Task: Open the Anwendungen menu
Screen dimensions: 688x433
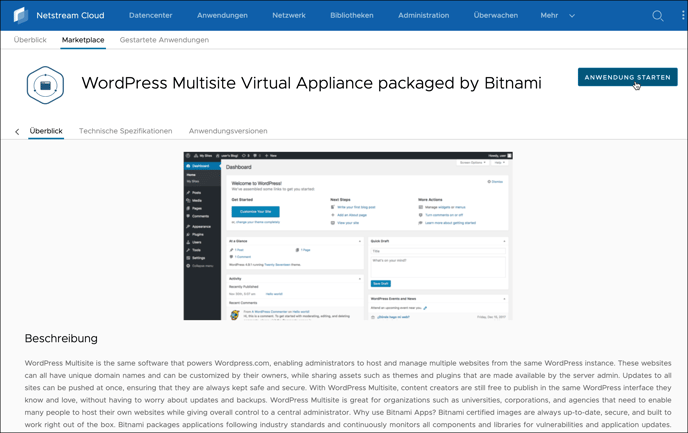Action: coord(222,15)
